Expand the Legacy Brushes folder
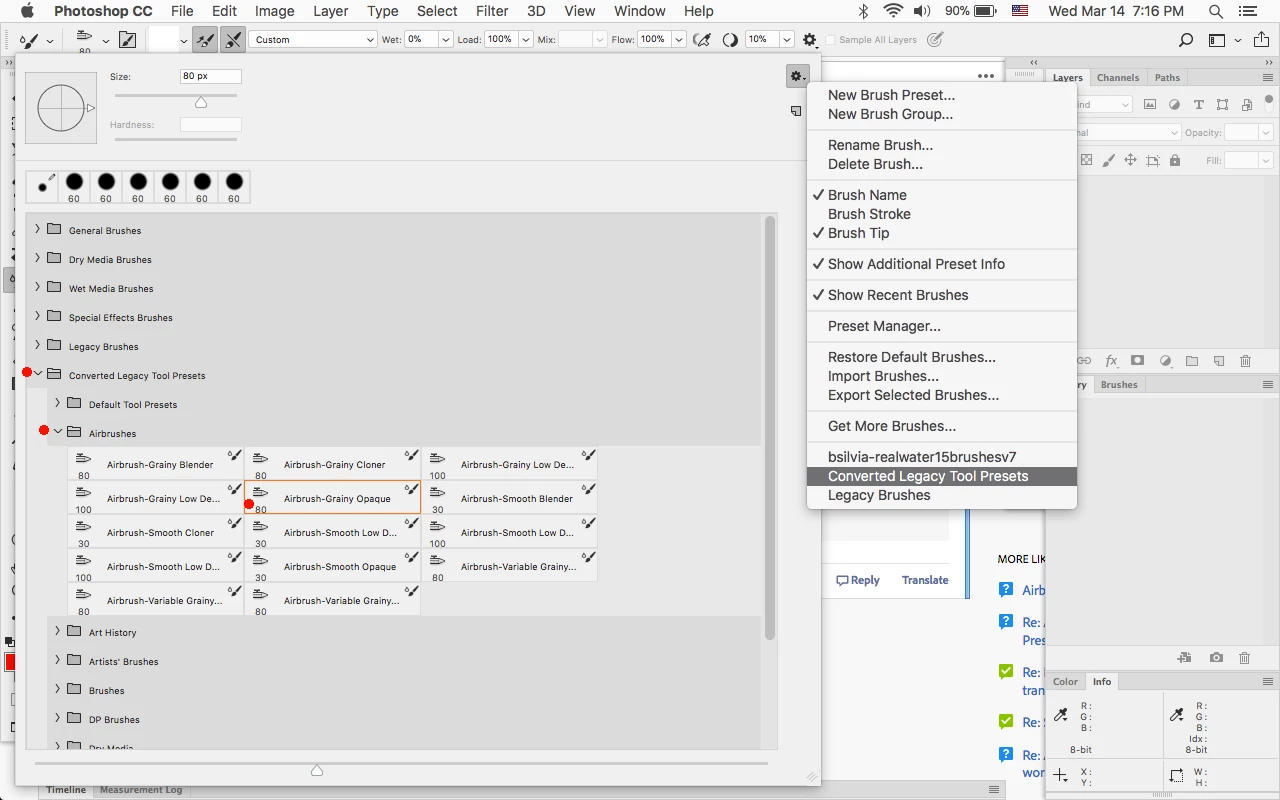 coord(38,346)
